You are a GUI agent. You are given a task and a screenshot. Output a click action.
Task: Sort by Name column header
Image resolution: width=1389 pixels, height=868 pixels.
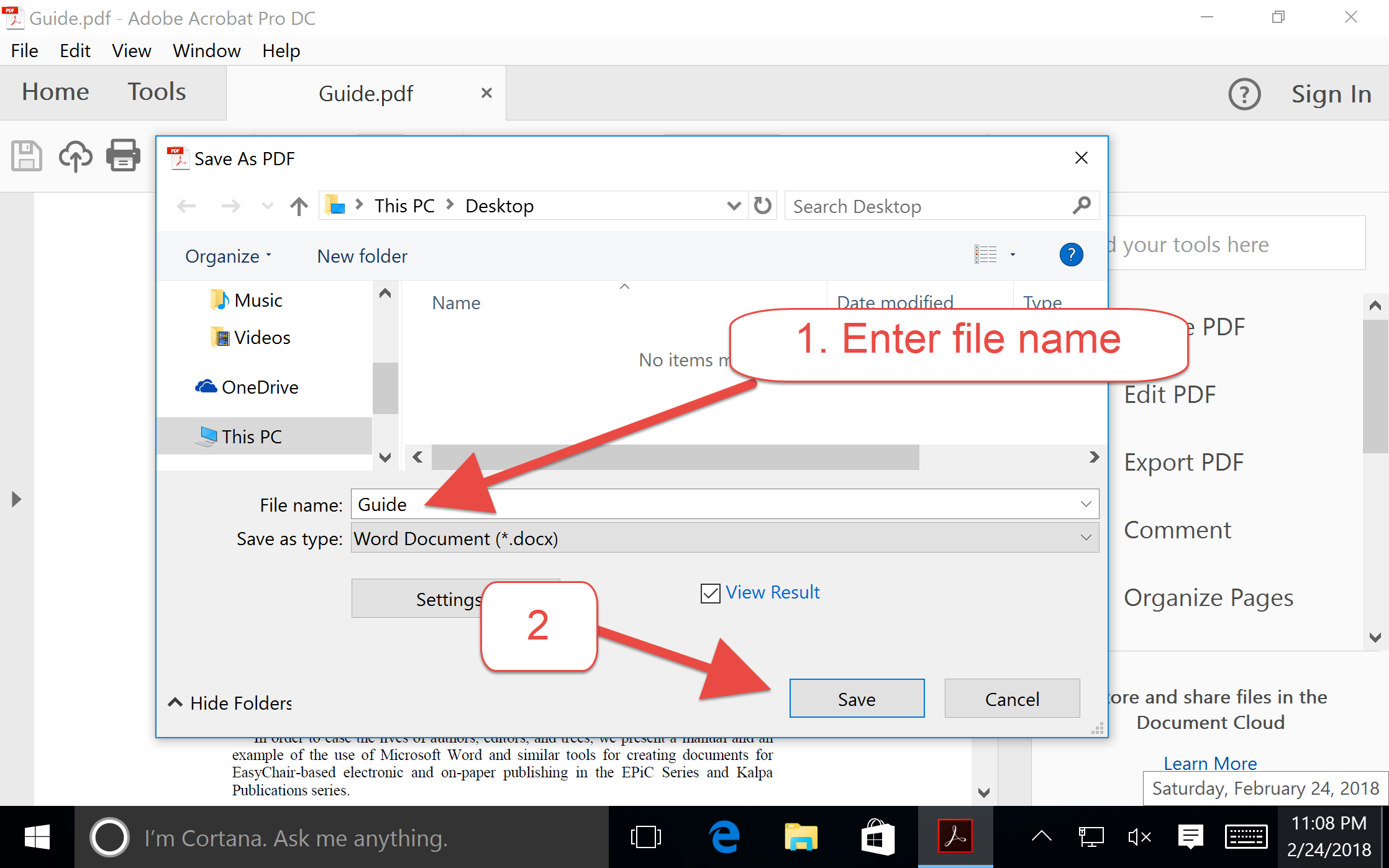[456, 302]
